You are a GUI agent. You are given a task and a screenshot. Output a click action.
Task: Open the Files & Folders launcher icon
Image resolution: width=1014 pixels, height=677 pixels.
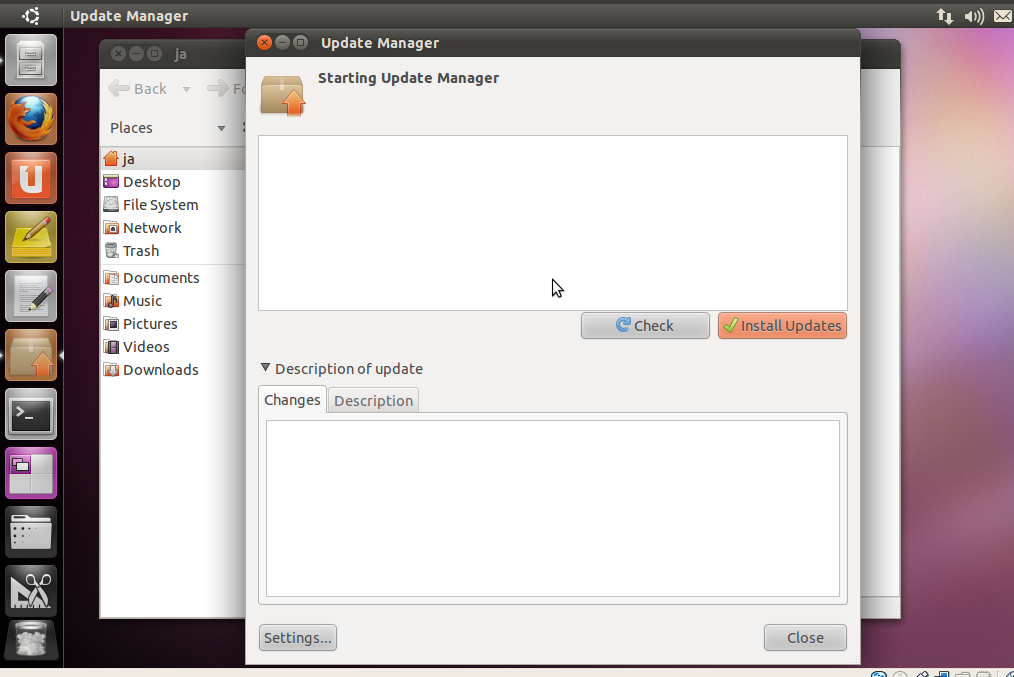coord(30,532)
